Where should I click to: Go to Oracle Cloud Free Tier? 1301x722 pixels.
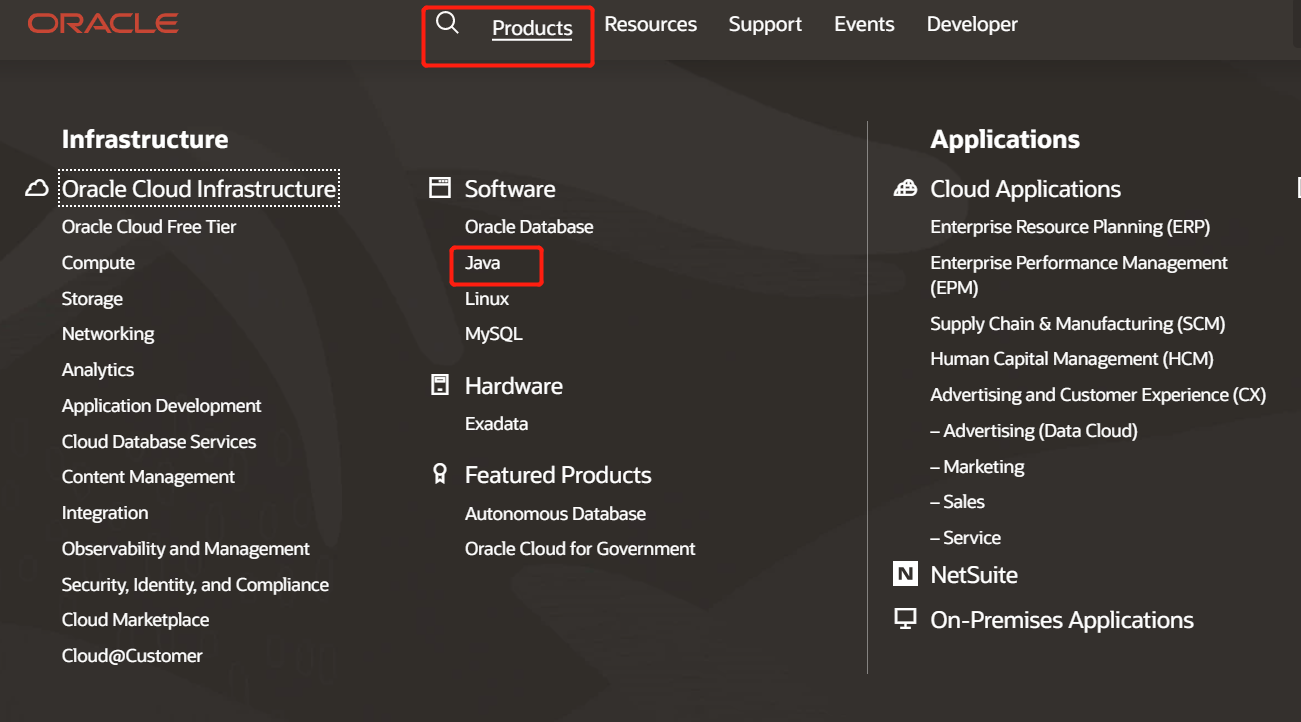point(149,227)
